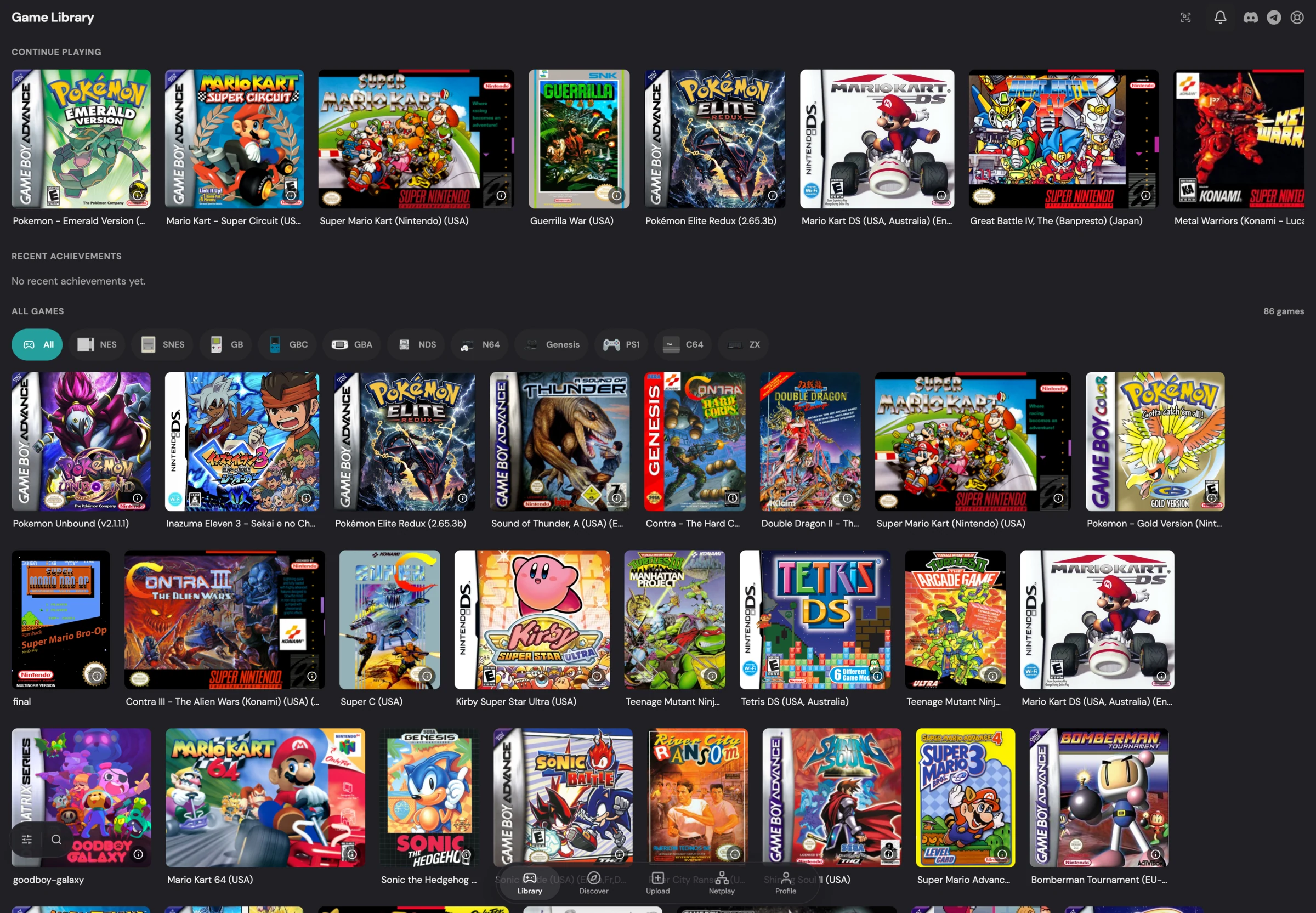Open Pokémon Elite Redux in Continue Playing
Viewport: 1316px width, 913px height.
715,139
